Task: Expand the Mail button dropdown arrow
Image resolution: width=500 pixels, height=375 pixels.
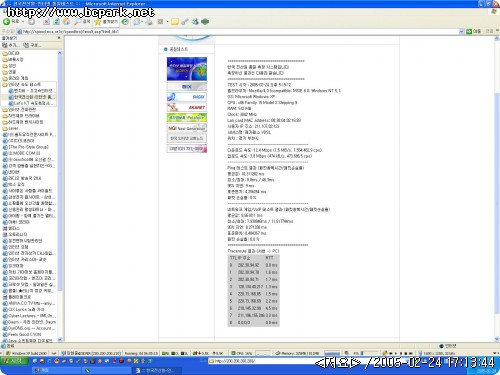Action: coord(142,22)
